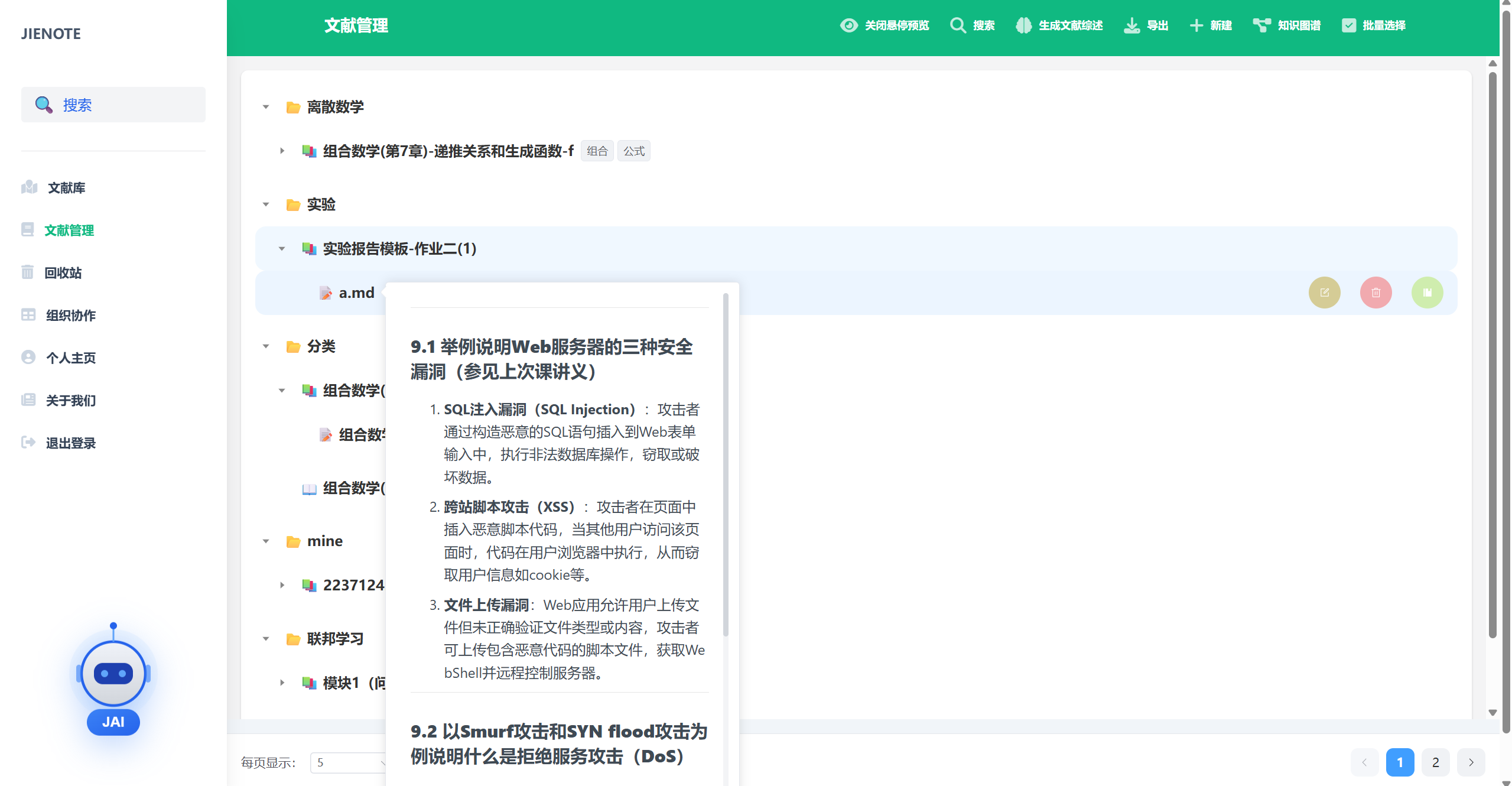This screenshot has width=1512, height=786.
Task: Click the green round icon beside delete
Action: 1427,293
